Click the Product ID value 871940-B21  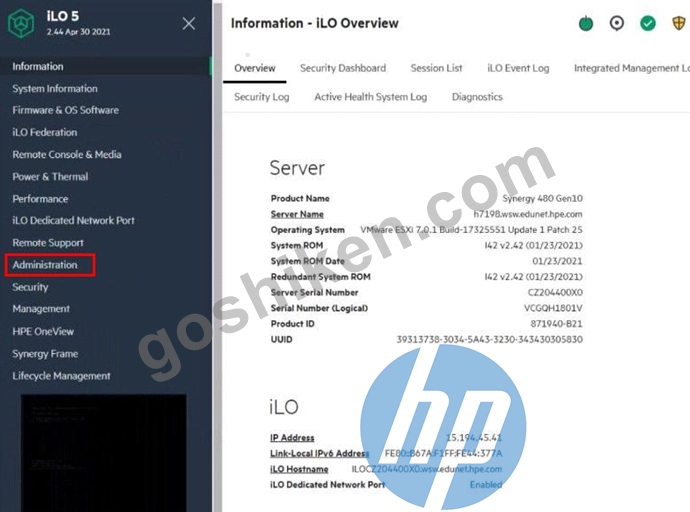pos(557,324)
